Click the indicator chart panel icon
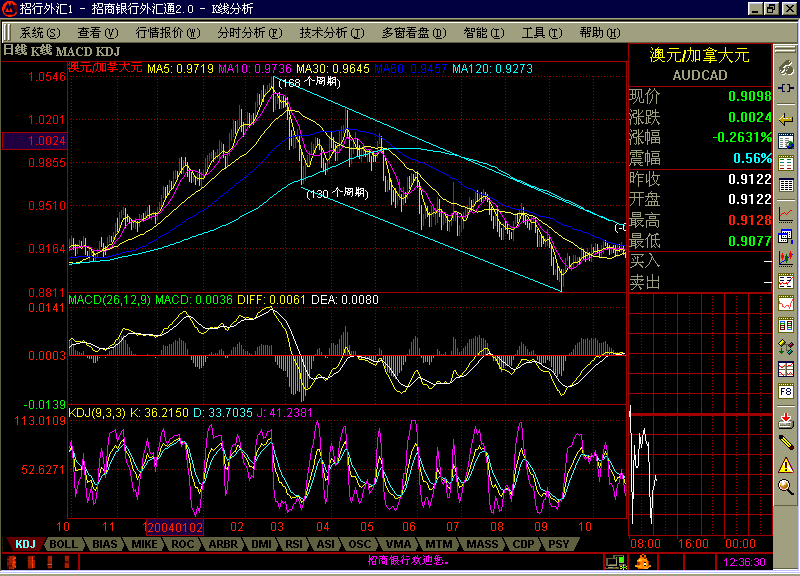 click(786, 281)
